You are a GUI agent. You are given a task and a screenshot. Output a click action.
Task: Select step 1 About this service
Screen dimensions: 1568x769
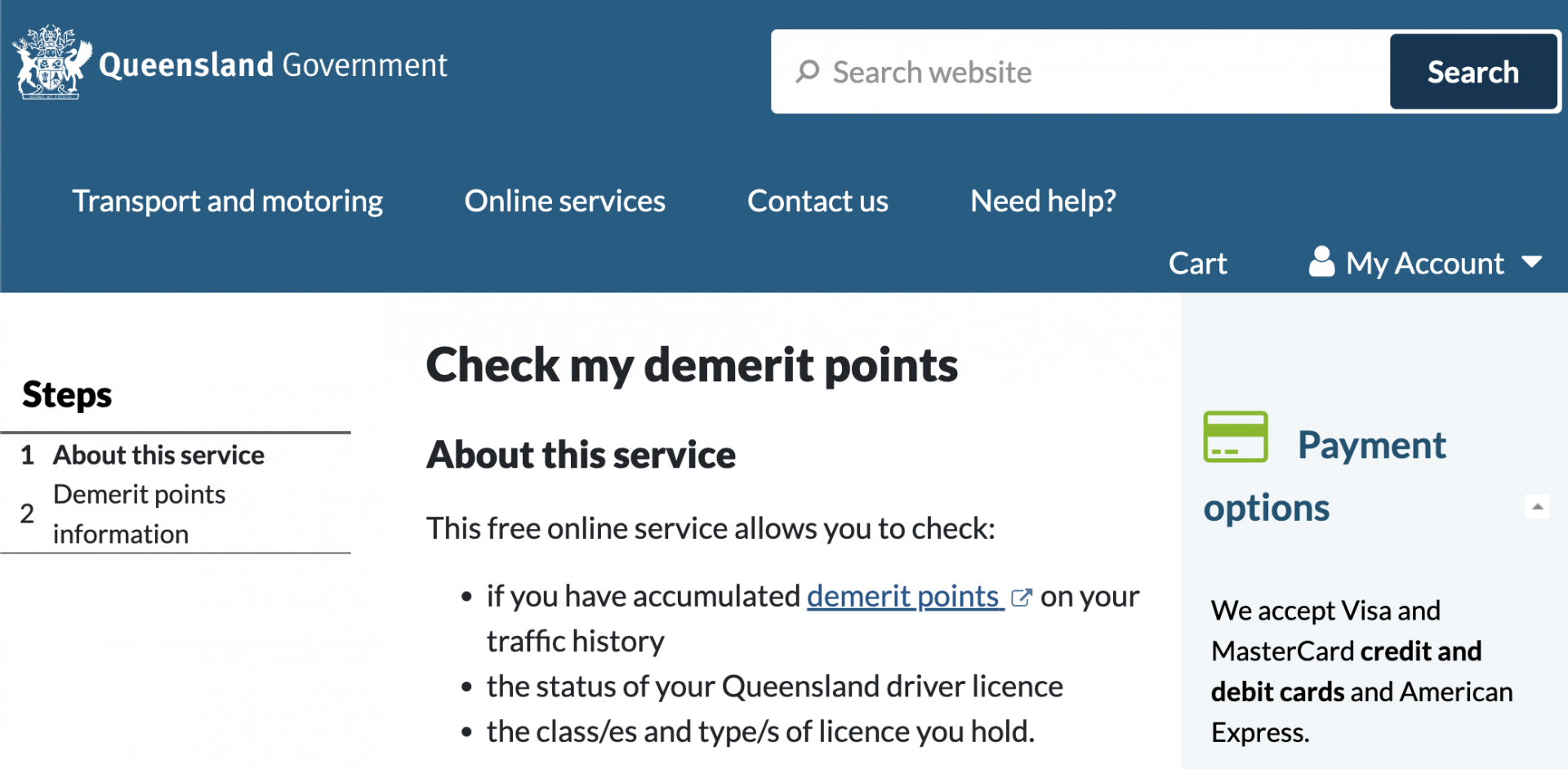[158, 455]
